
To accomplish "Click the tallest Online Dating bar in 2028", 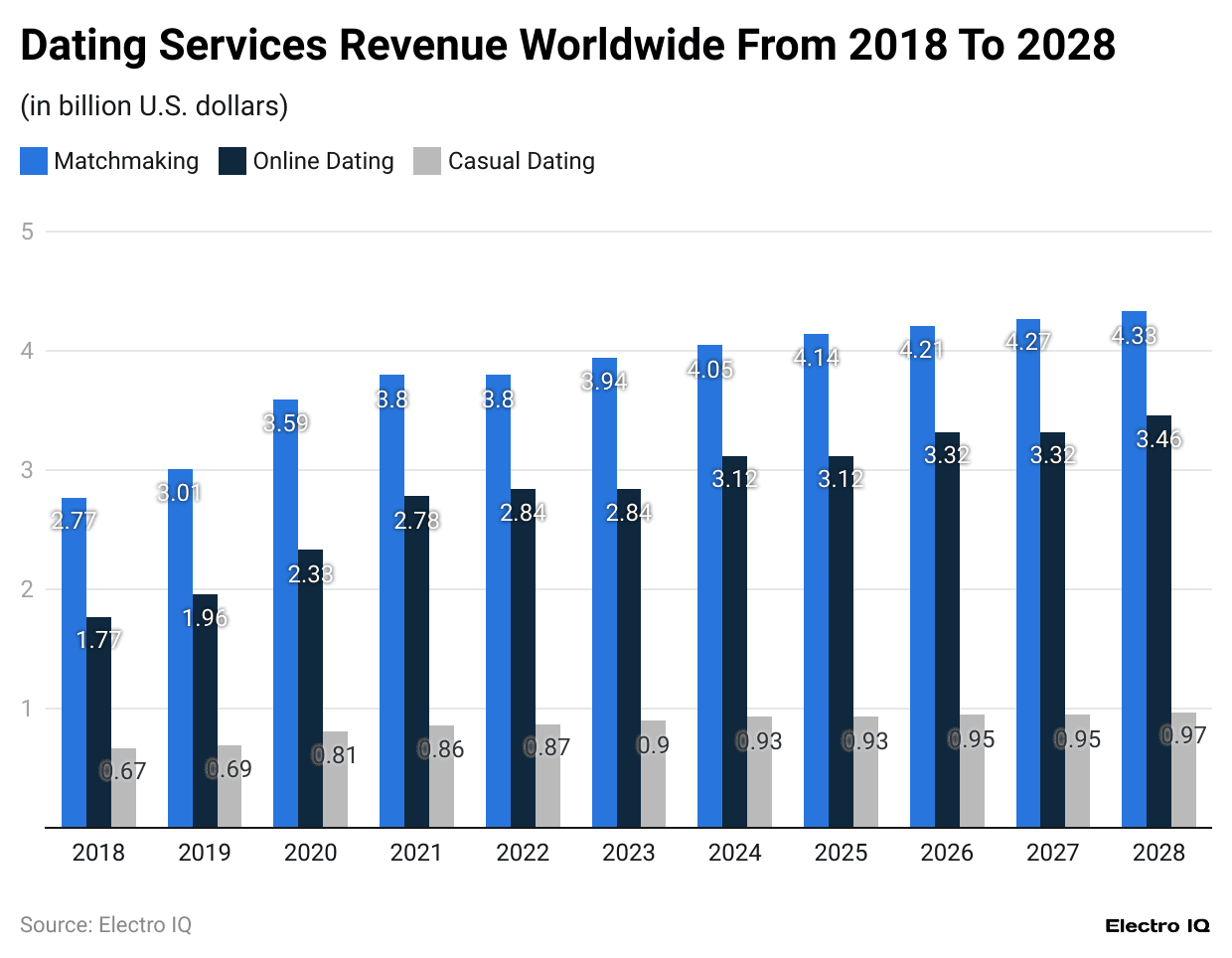I will [1158, 616].
